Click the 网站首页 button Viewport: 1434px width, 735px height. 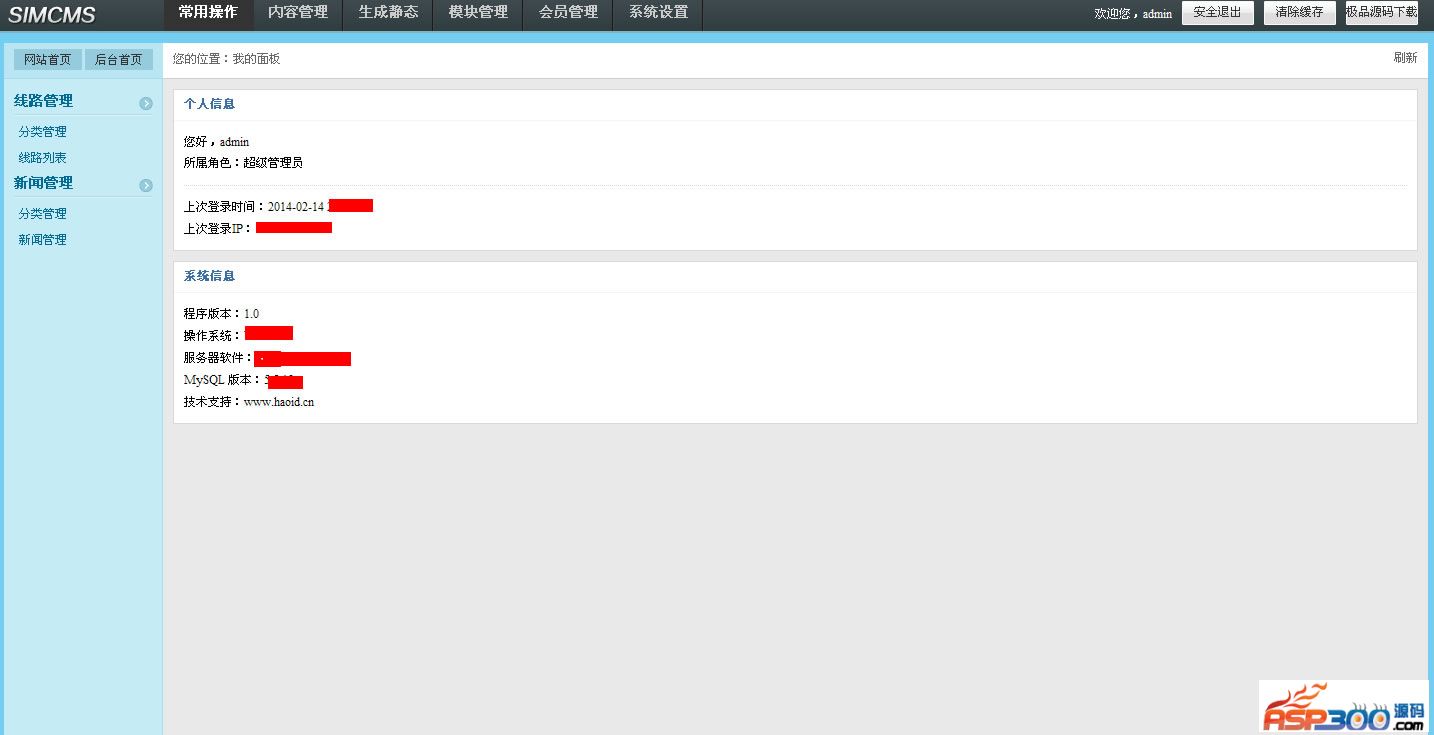48,60
